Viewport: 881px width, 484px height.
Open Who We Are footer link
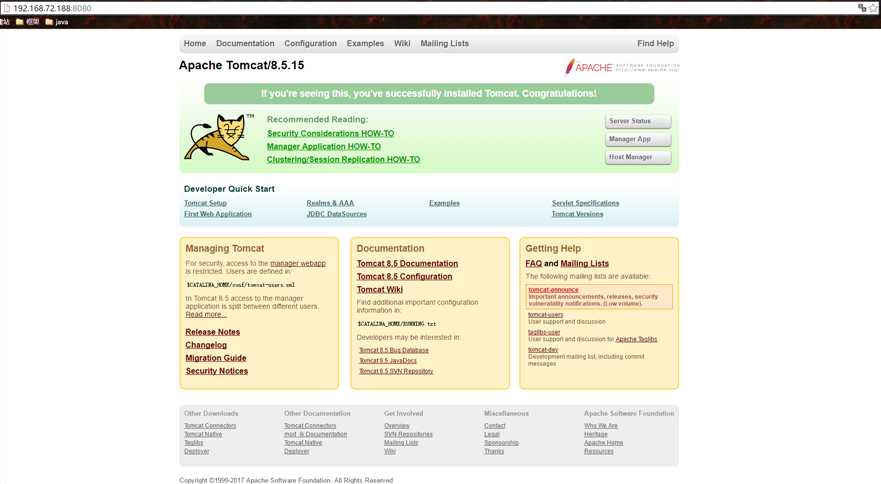click(601, 426)
